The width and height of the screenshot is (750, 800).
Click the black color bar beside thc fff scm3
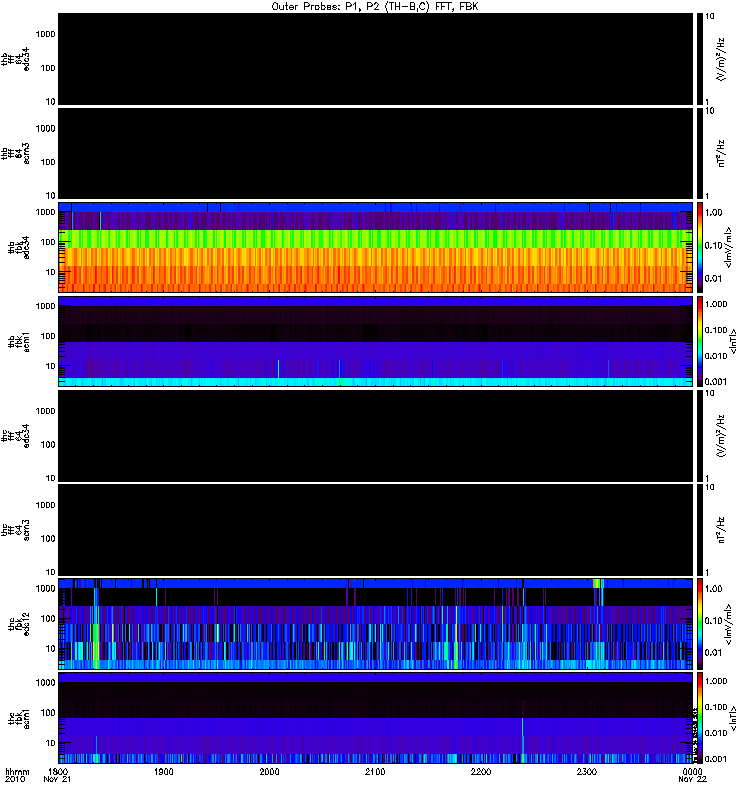pyautogui.click(x=700, y=530)
